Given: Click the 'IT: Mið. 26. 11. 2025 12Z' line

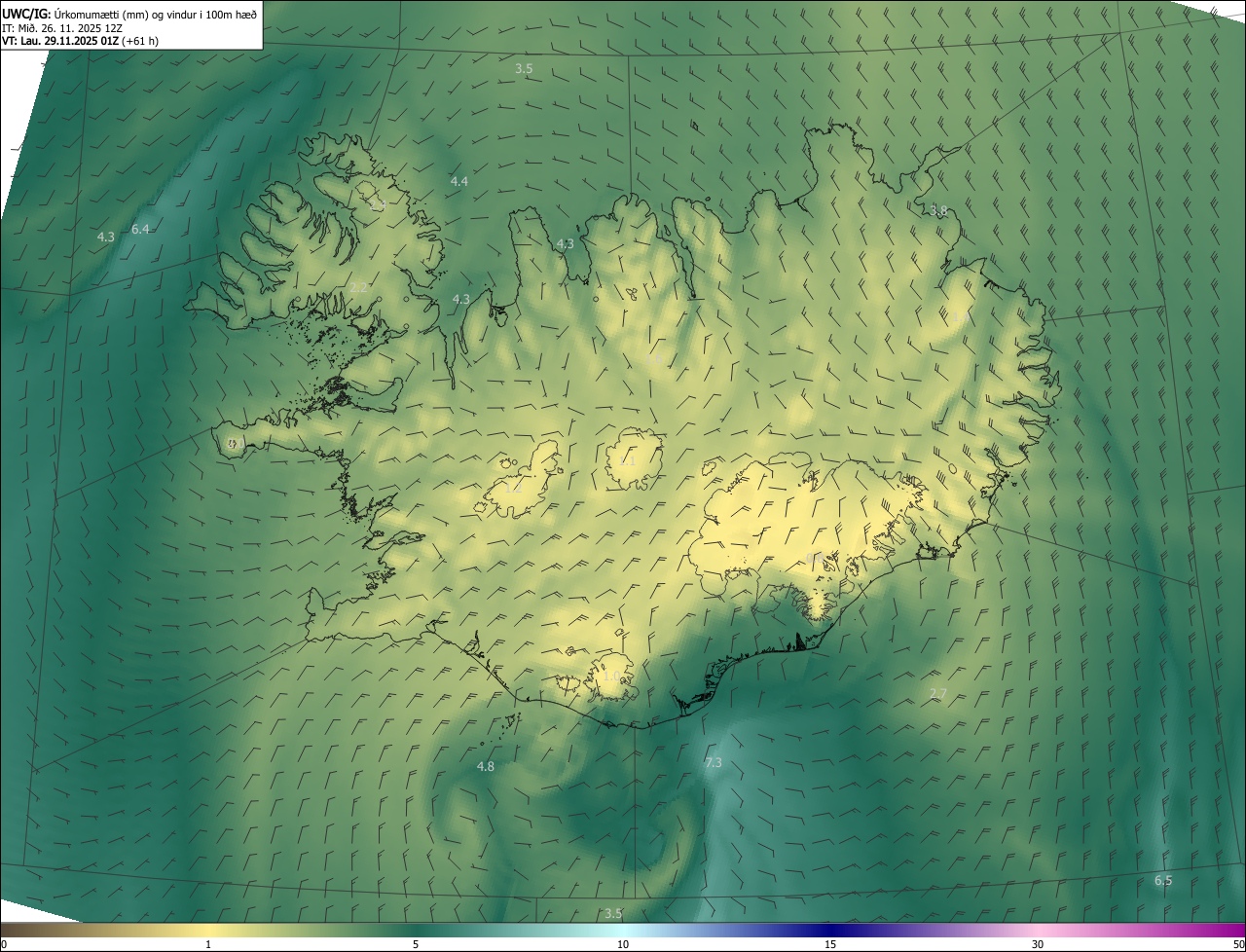Looking at the screenshot, I should pyautogui.click(x=61, y=27).
